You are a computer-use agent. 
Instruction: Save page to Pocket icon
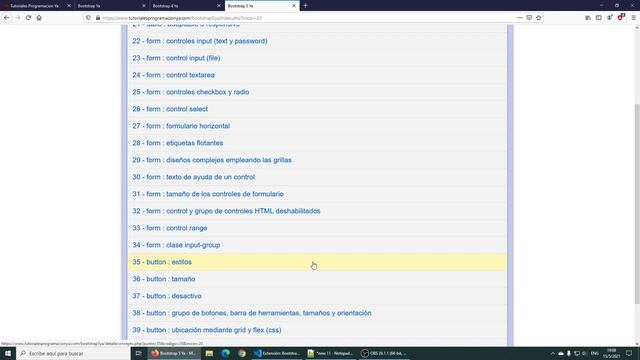click(x=529, y=18)
